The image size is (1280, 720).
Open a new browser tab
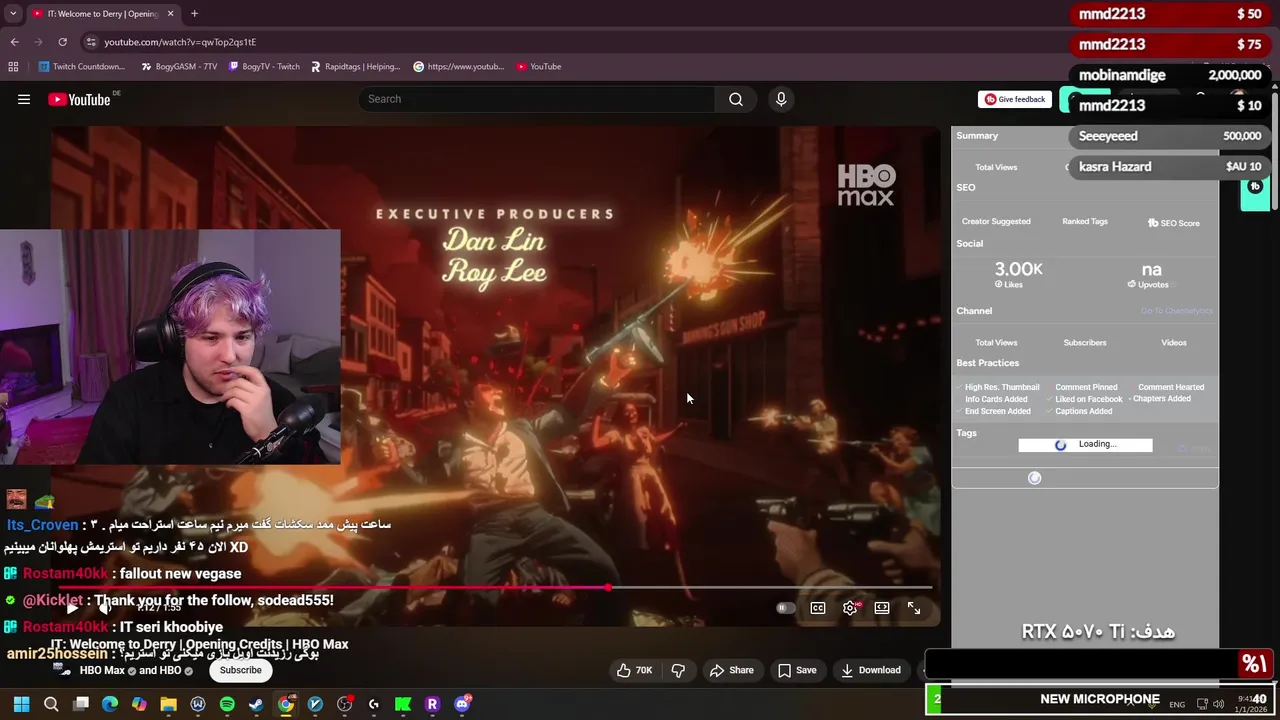pyautogui.click(x=194, y=14)
